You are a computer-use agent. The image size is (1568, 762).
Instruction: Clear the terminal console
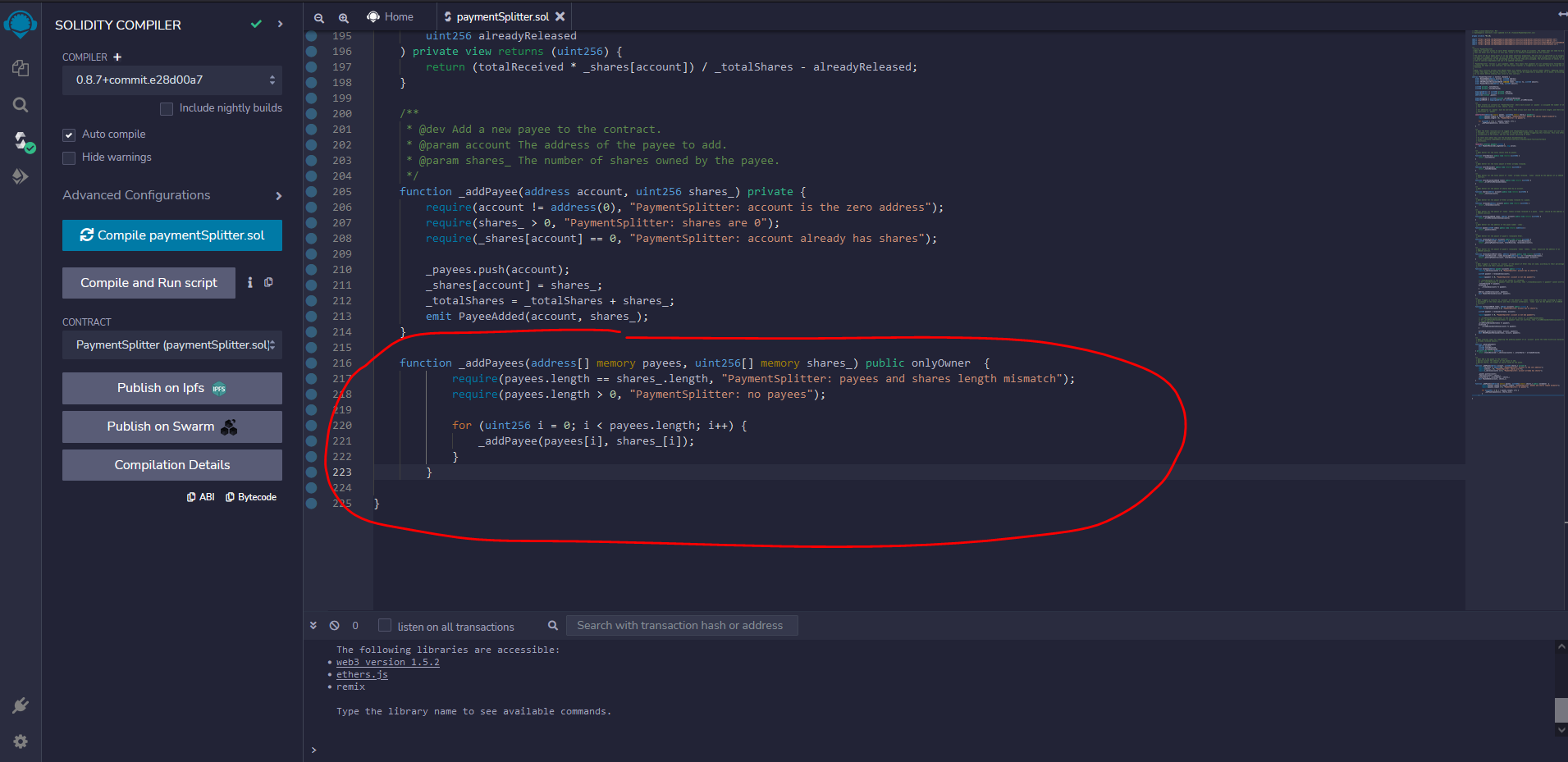(x=334, y=626)
